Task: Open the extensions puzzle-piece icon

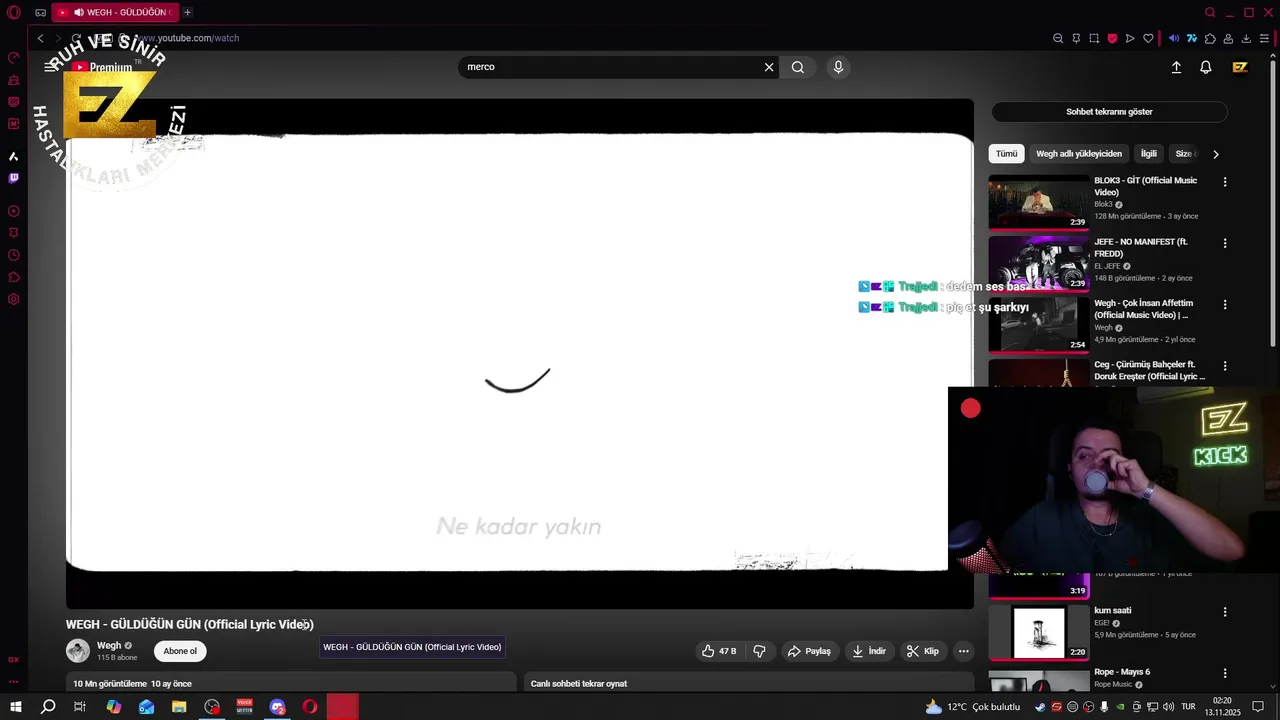Action: pyautogui.click(x=1210, y=38)
